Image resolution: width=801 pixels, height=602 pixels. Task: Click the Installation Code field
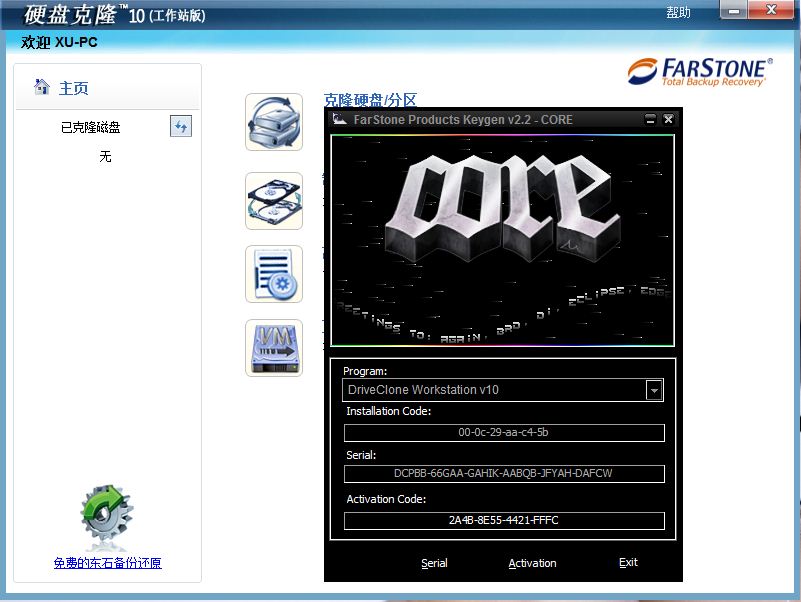tap(504, 433)
